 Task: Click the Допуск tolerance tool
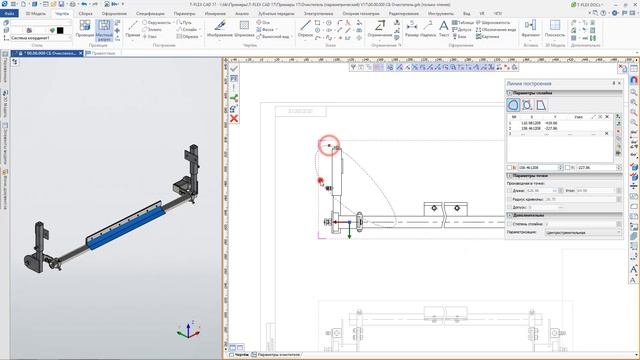click(x=462, y=30)
